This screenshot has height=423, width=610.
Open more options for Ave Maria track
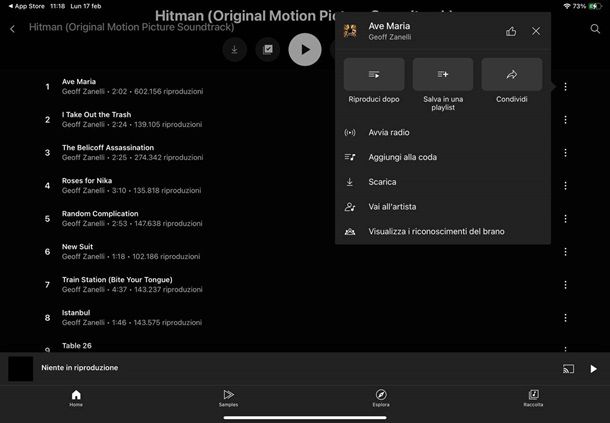click(x=565, y=86)
